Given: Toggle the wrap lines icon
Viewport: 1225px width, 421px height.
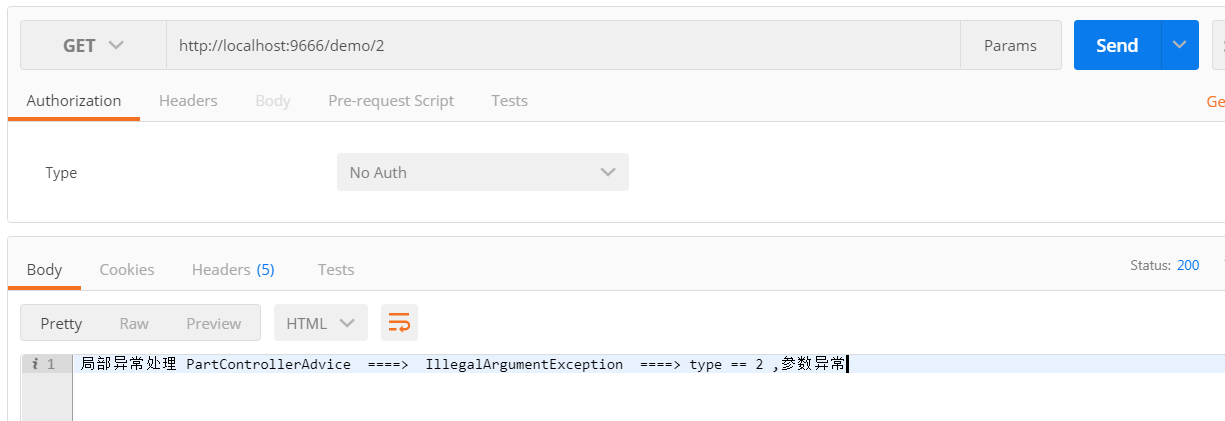Looking at the screenshot, I should (399, 323).
